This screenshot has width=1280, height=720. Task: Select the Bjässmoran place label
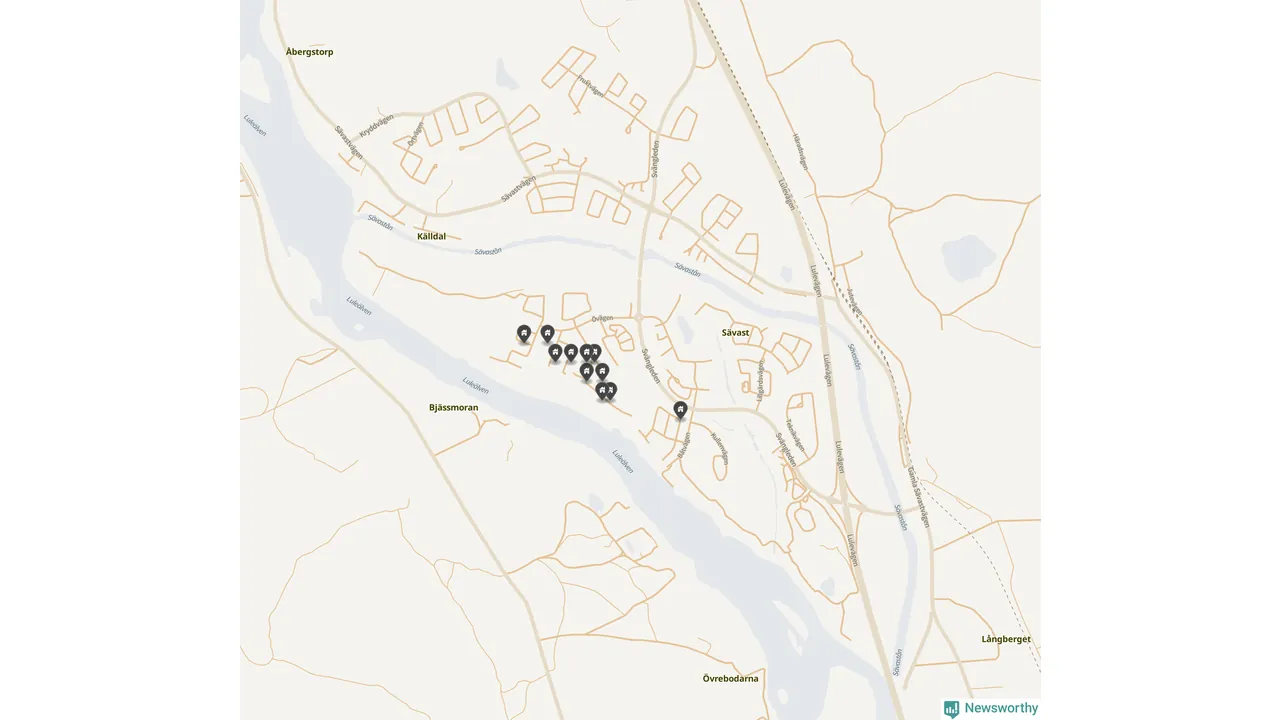[x=453, y=408]
